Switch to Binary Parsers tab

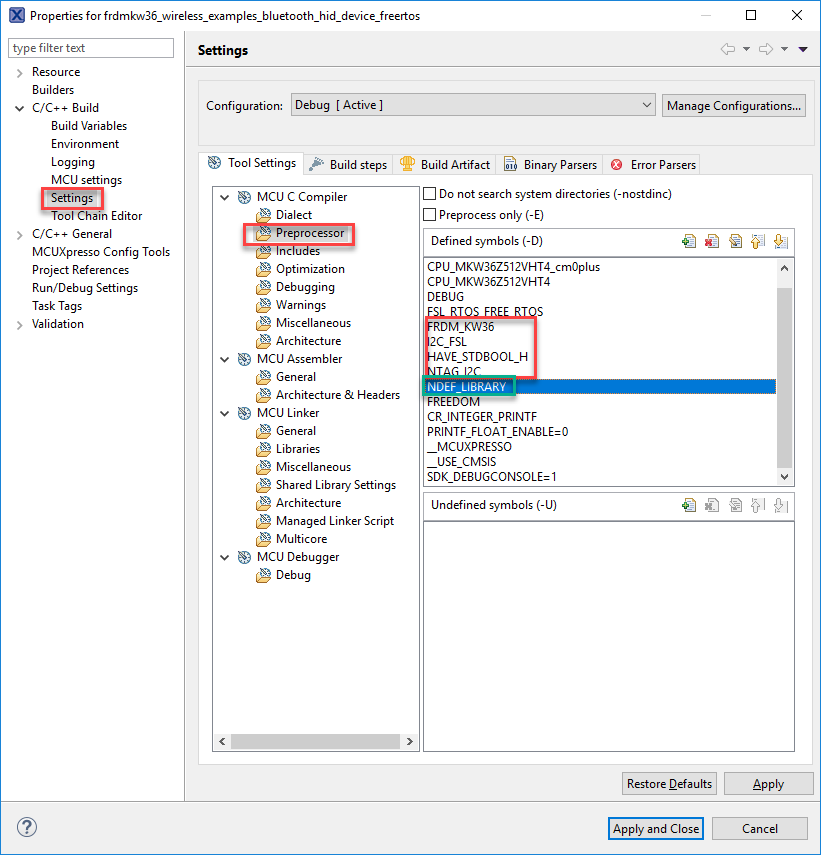pyautogui.click(x=550, y=165)
